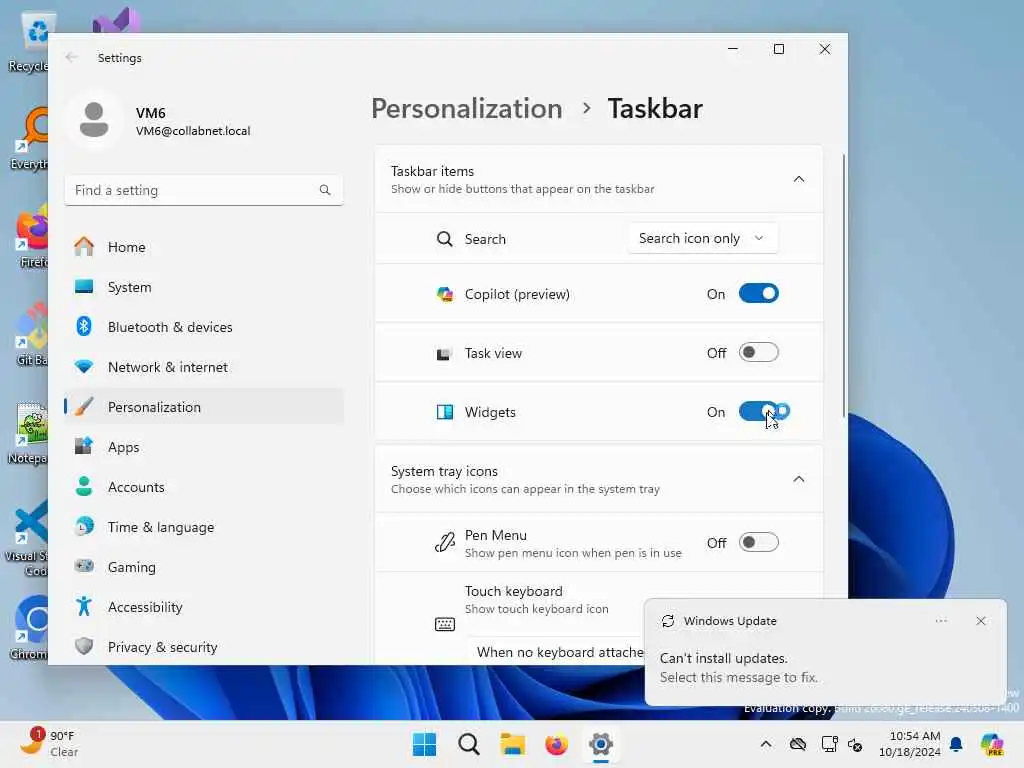
Task: Click the Firefox desktop shortcut
Action: (31, 236)
